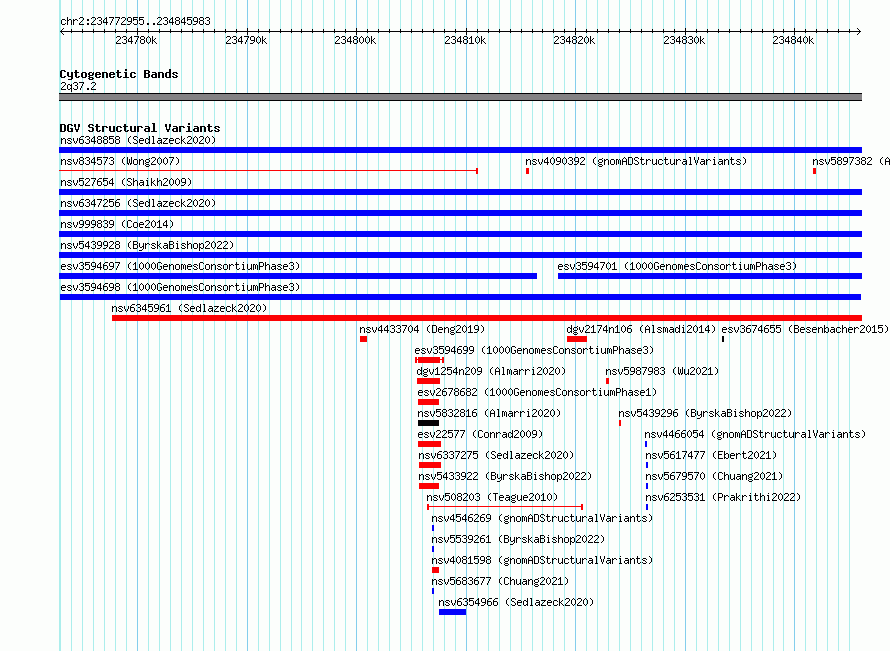Click the nsv6348858 (Sedlazeck2020) variant label

pyautogui.click(x=138, y=140)
